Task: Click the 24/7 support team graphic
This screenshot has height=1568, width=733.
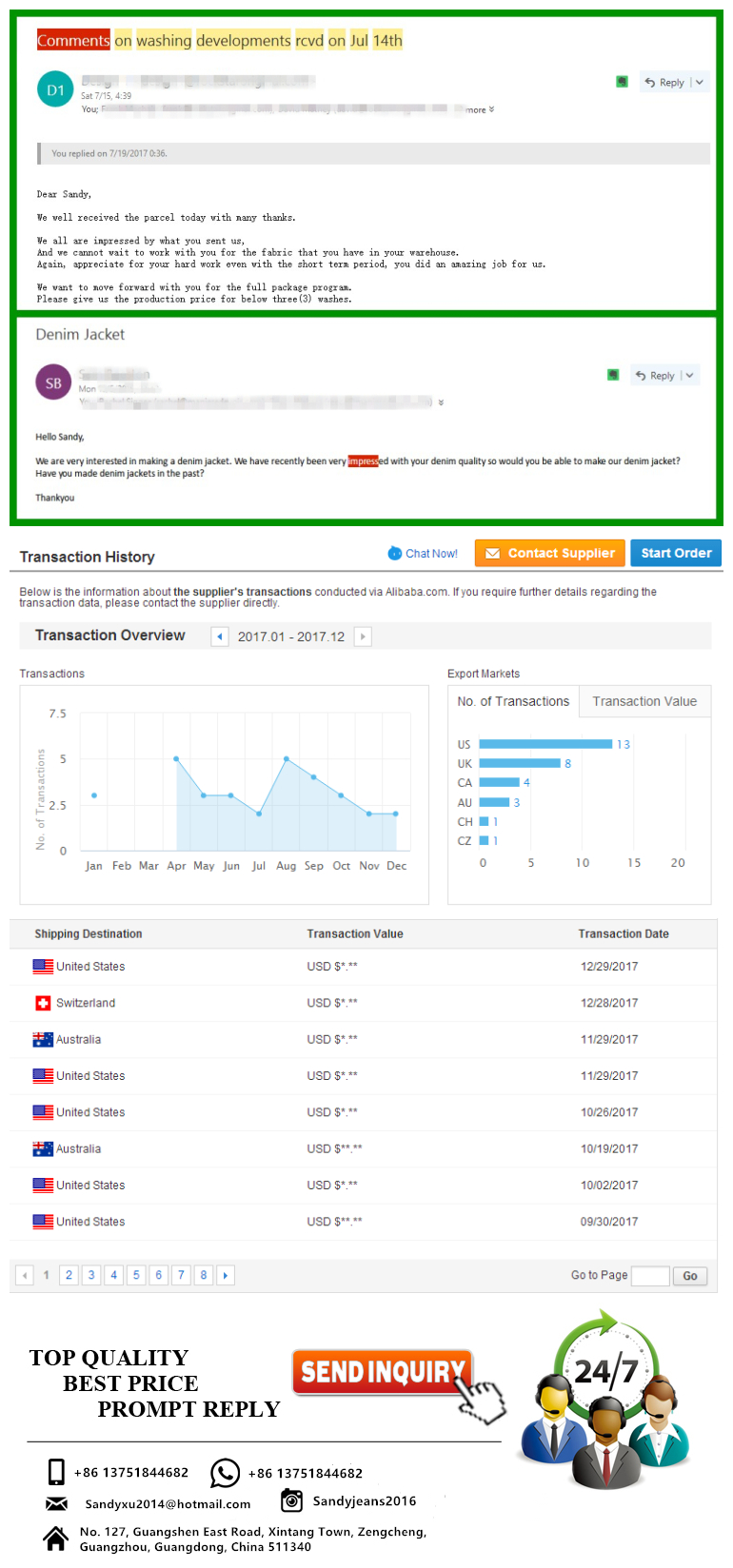Action: [x=604, y=1399]
